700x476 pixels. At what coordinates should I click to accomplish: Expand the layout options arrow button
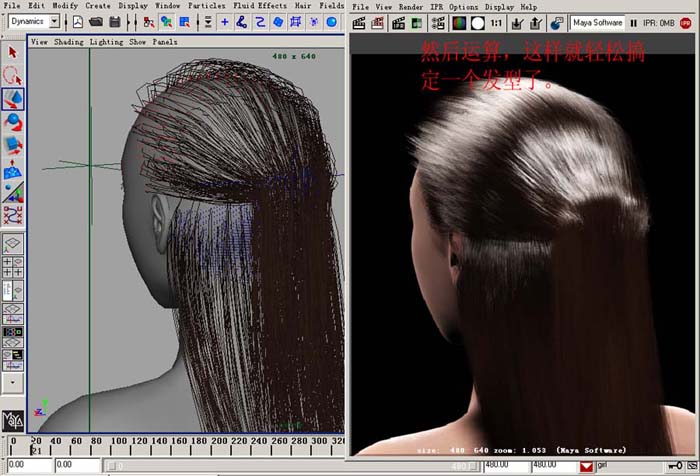click(x=12, y=383)
